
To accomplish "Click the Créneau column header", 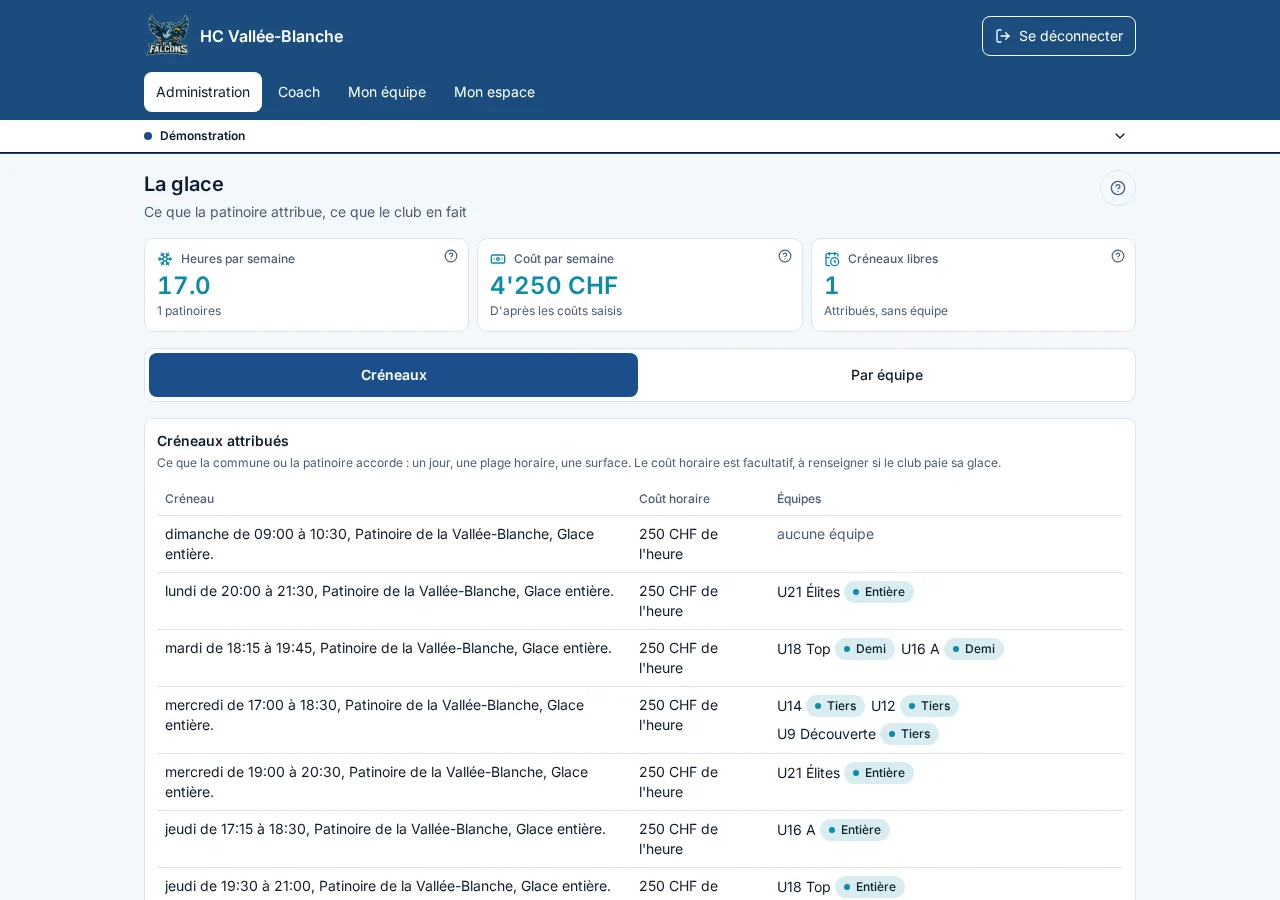I will pos(189,498).
